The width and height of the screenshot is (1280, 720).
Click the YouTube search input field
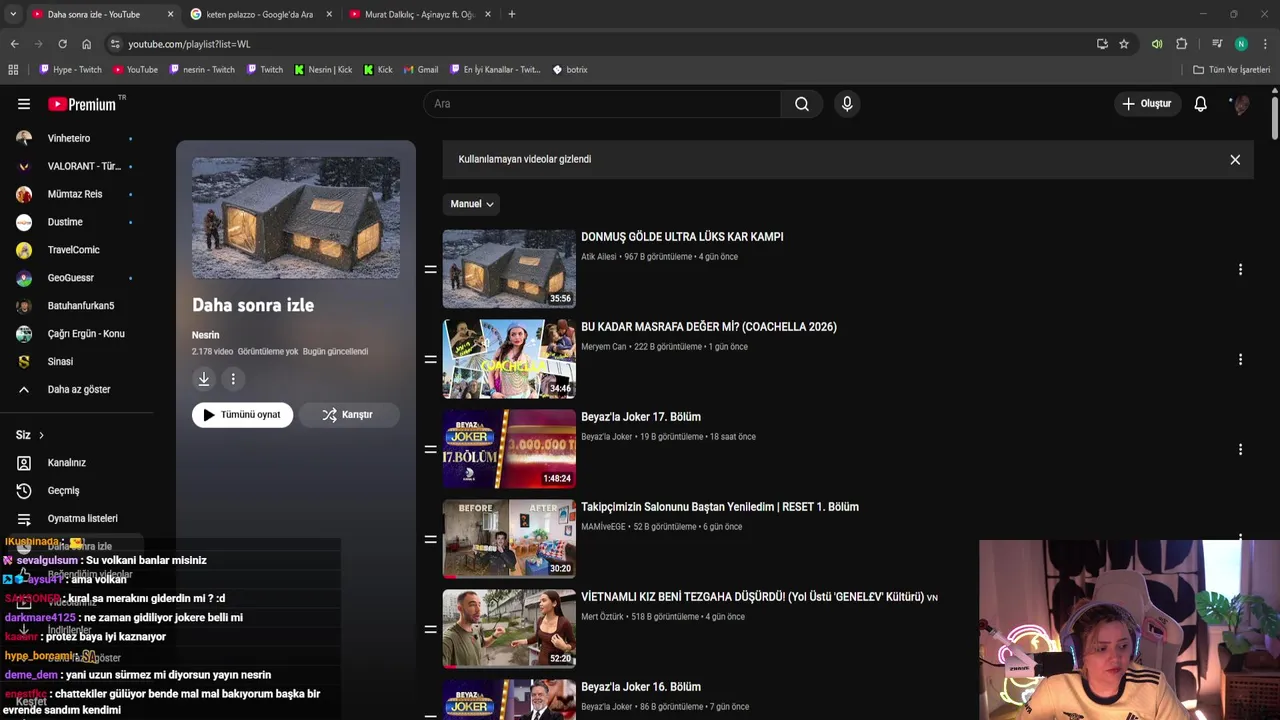point(602,104)
